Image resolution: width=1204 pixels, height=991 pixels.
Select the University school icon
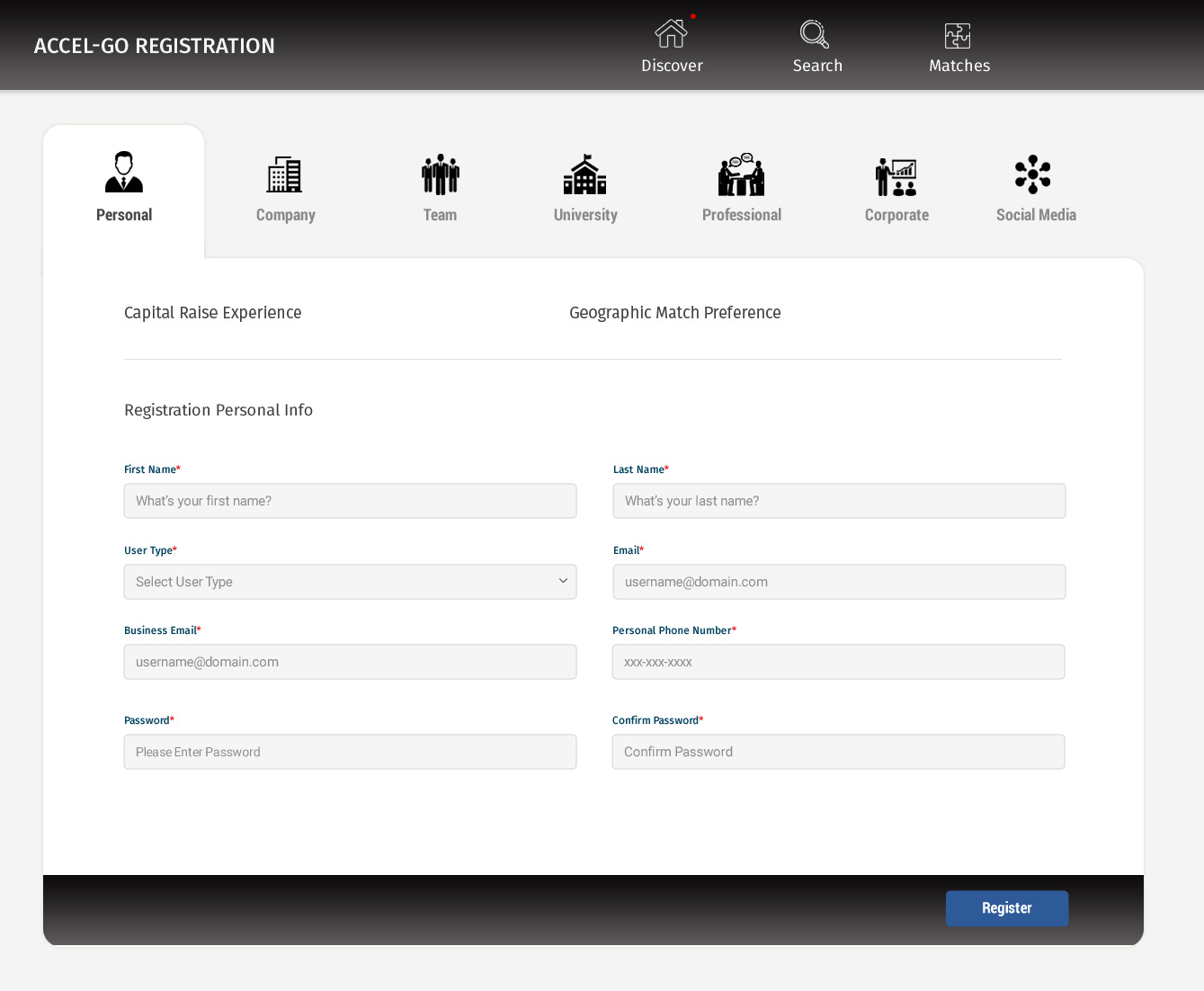click(584, 174)
